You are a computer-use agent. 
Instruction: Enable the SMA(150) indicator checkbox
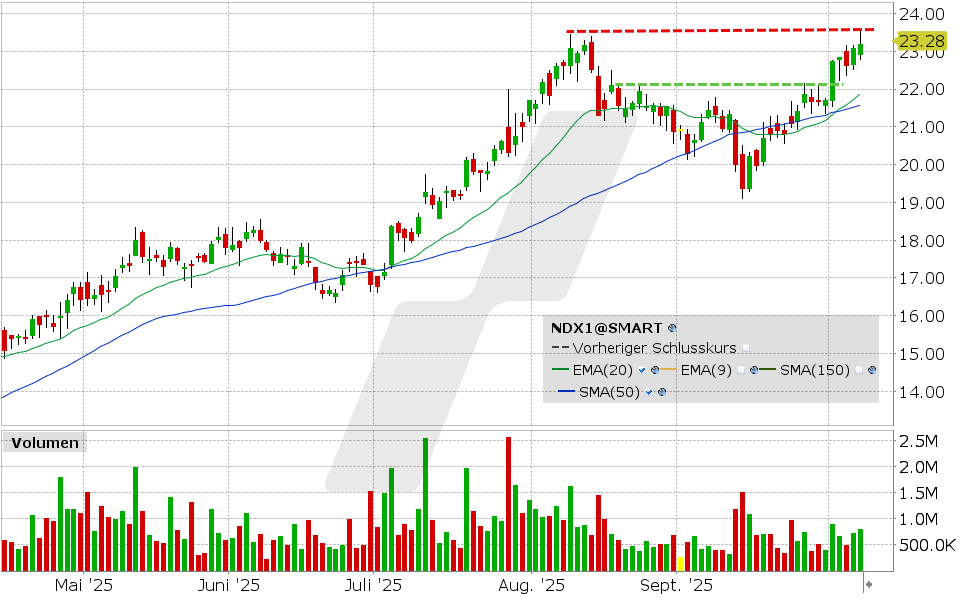[859, 370]
